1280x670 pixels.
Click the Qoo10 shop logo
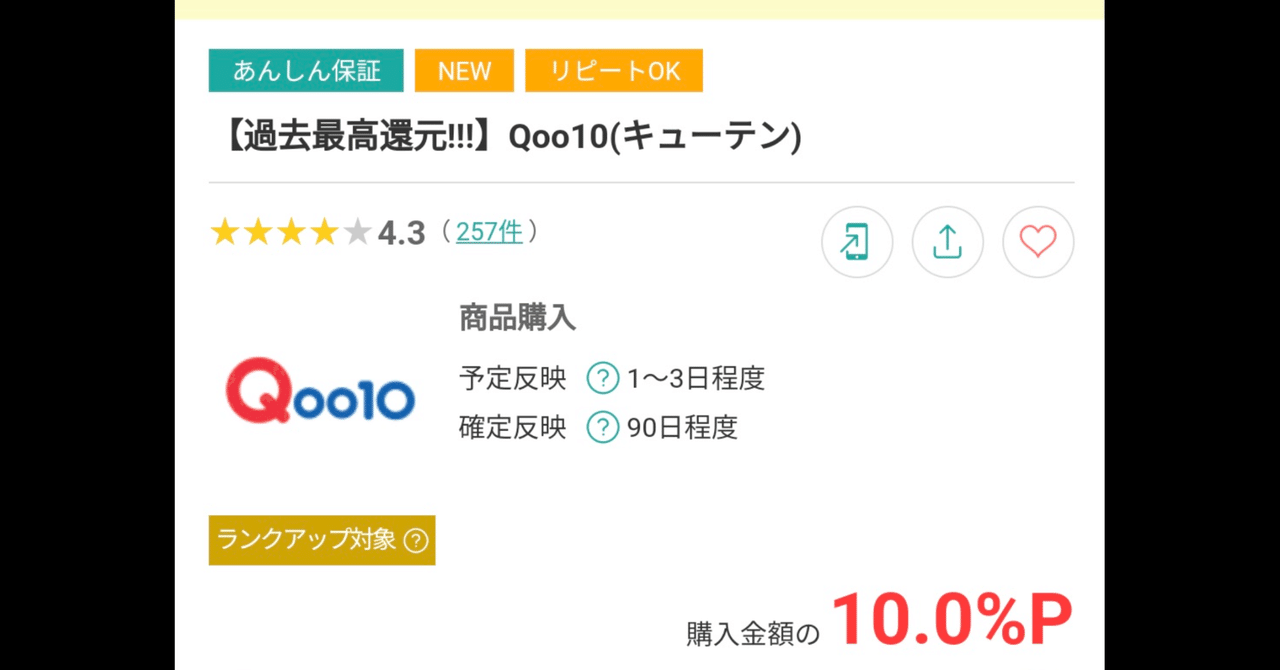point(320,390)
